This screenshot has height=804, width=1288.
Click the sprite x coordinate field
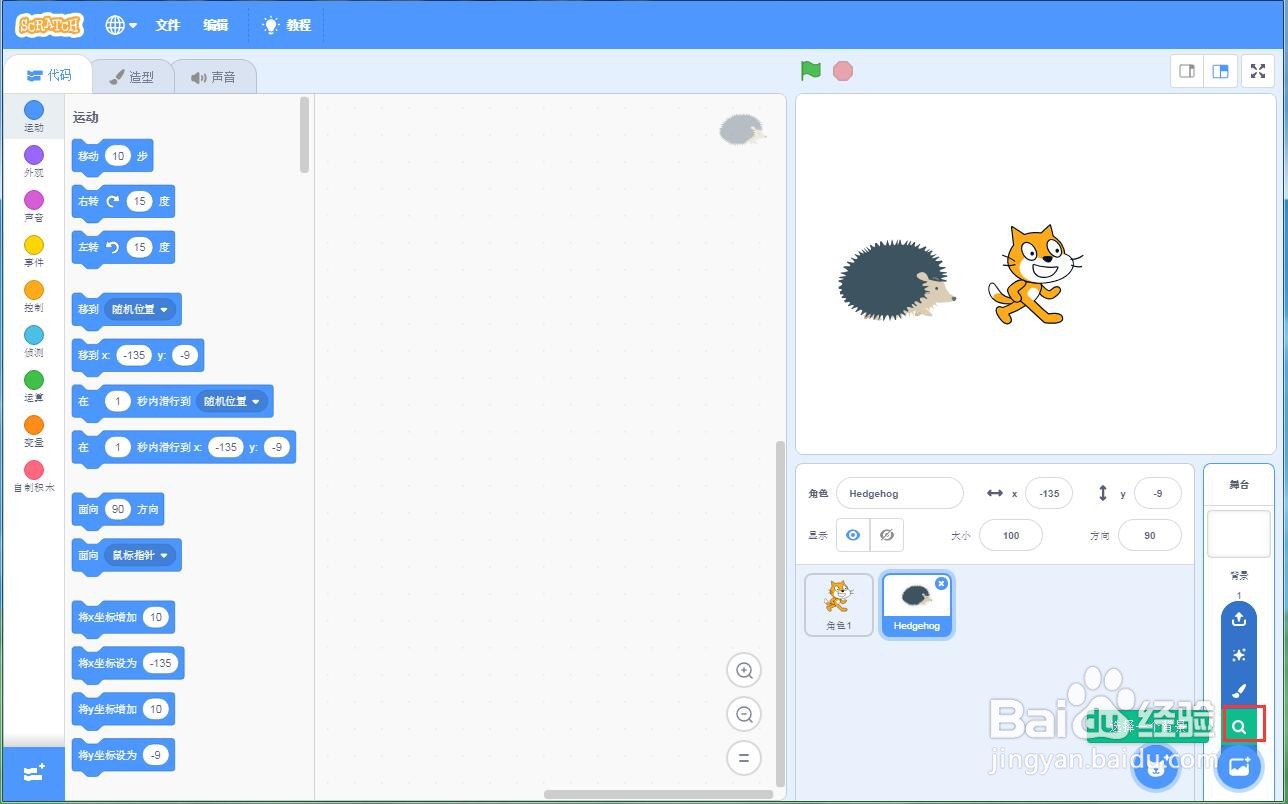click(1049, 494)
